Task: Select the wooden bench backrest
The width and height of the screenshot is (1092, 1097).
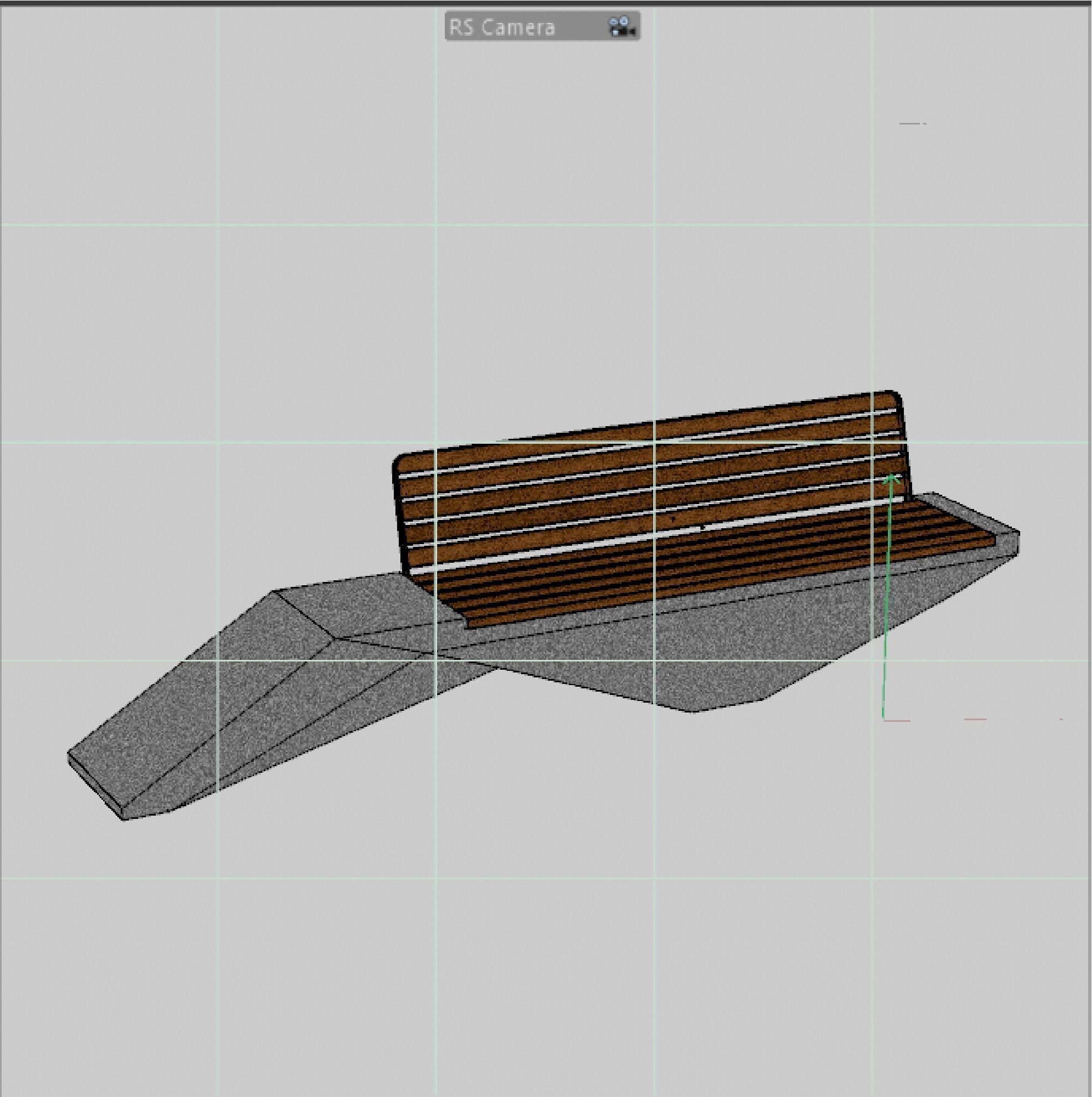Action: 652,482
